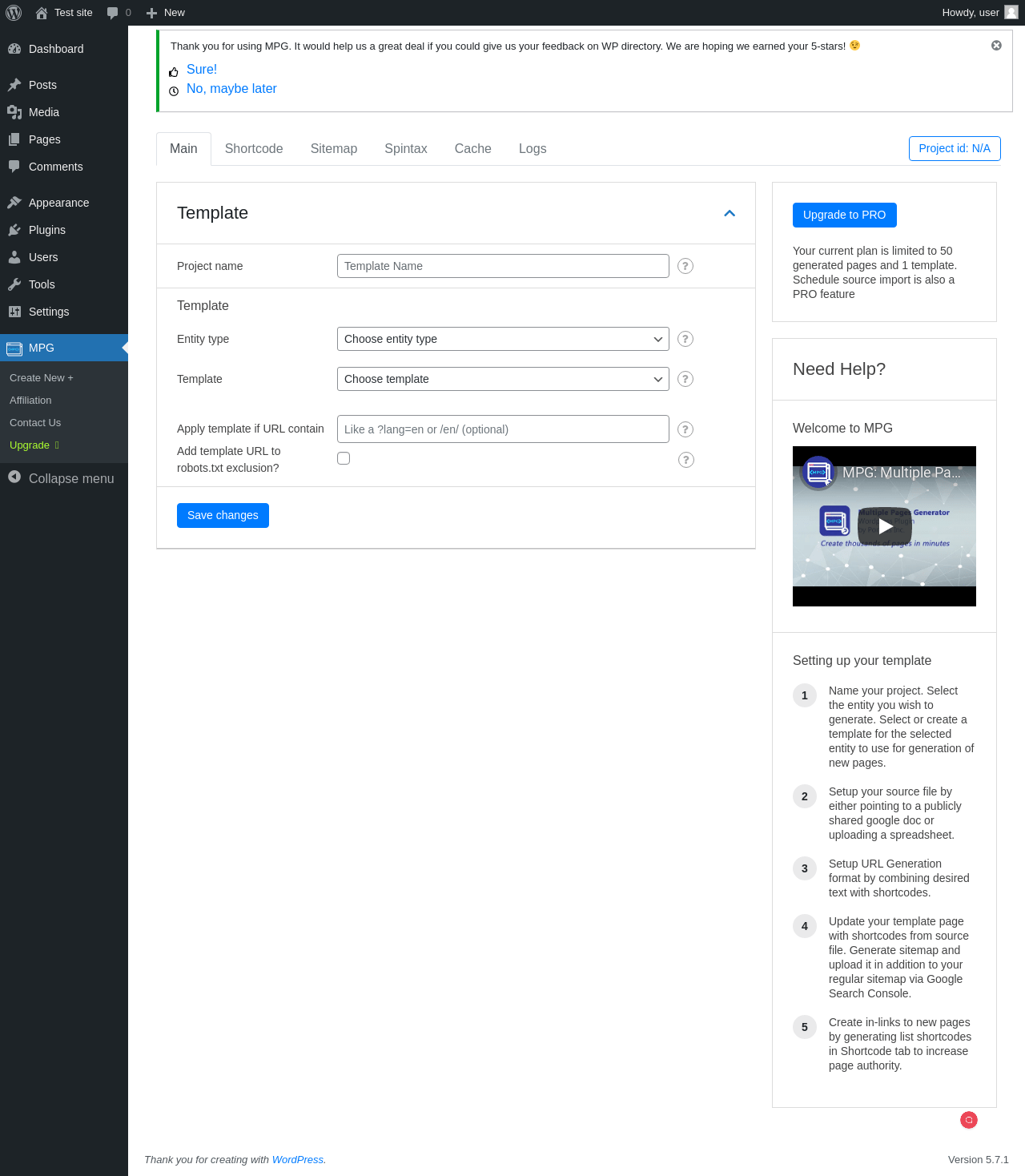Open help tooltip for Project name

point(685,266)
